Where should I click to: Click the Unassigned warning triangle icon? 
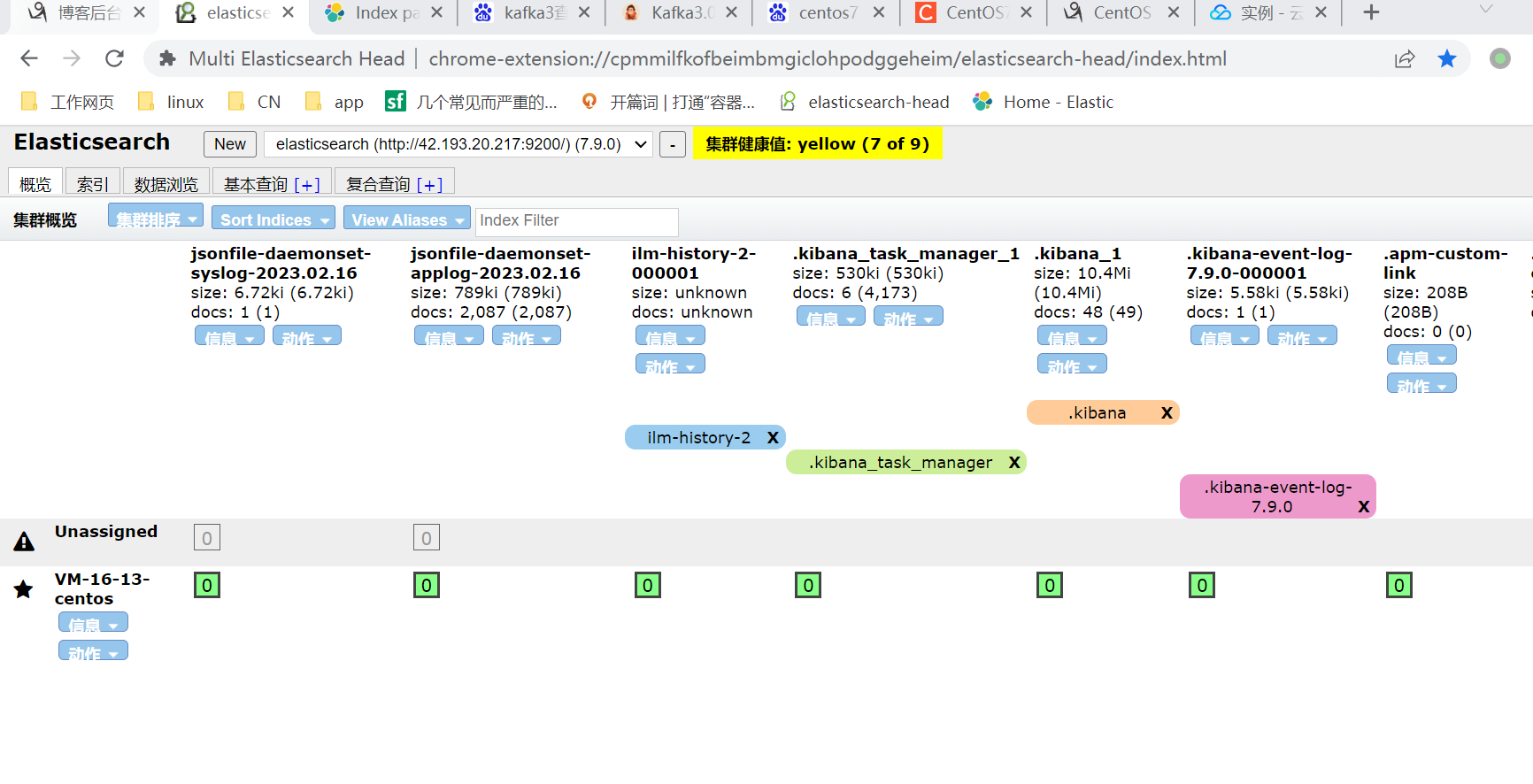coord(24,542)
